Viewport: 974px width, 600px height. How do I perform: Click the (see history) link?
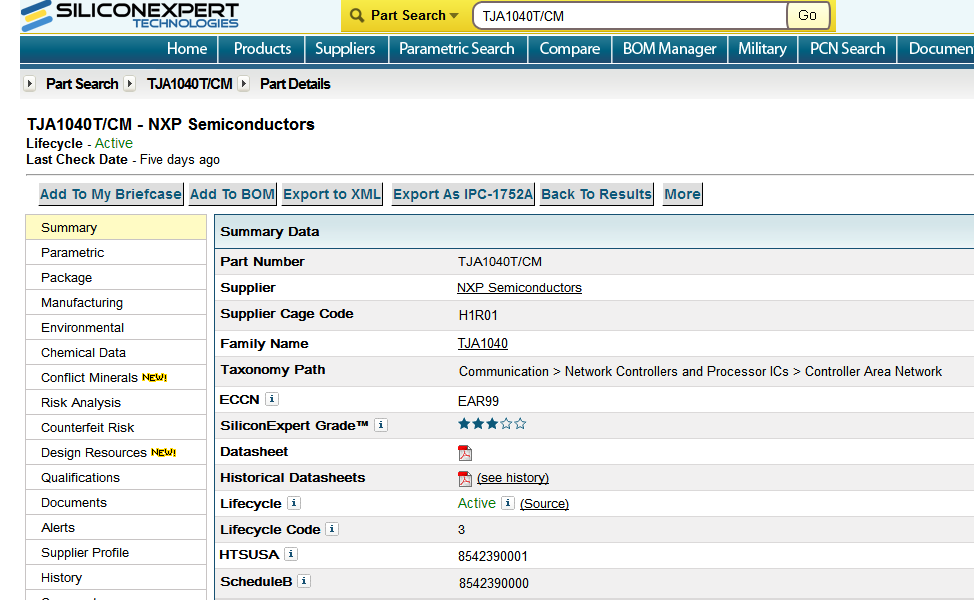tap(513, 478)
